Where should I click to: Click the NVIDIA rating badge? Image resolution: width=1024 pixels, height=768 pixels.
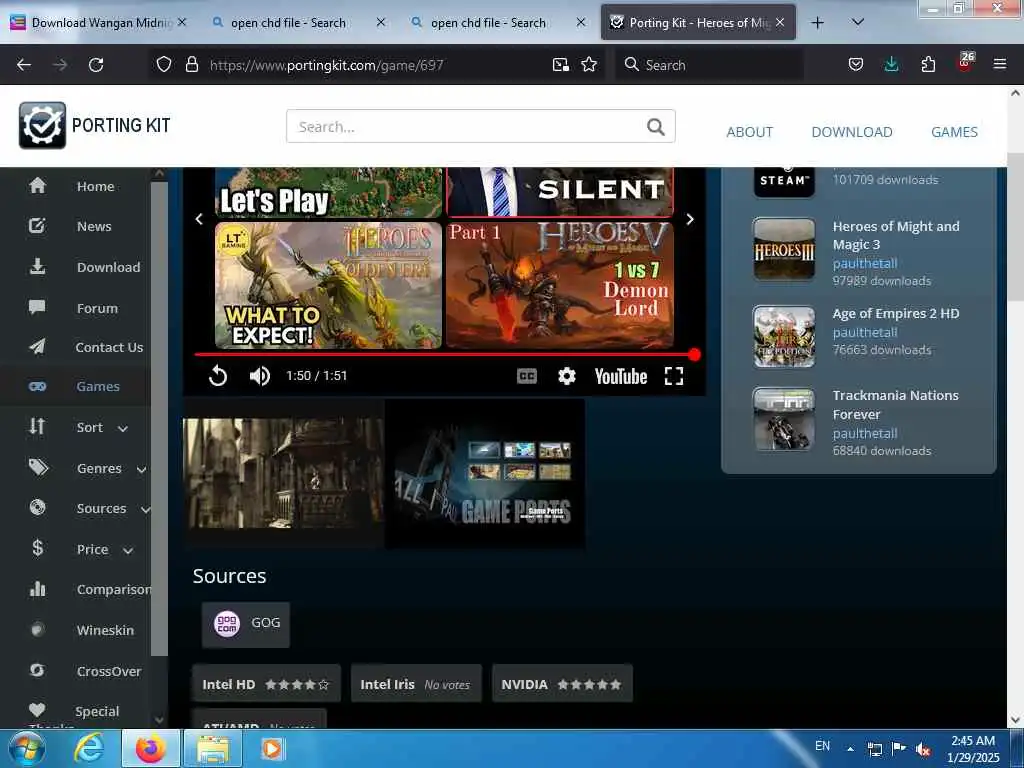(562, 684)
